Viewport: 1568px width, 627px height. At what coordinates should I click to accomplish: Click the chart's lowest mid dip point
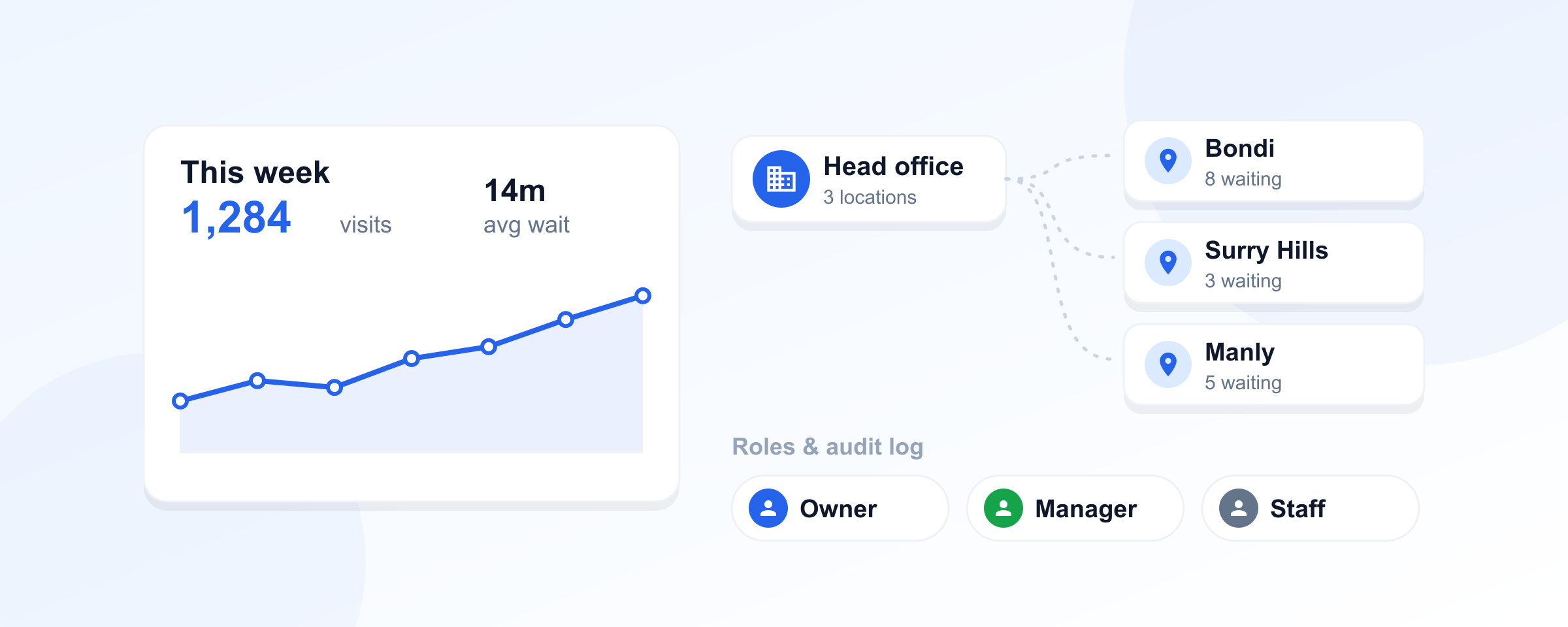pos(335,387)
